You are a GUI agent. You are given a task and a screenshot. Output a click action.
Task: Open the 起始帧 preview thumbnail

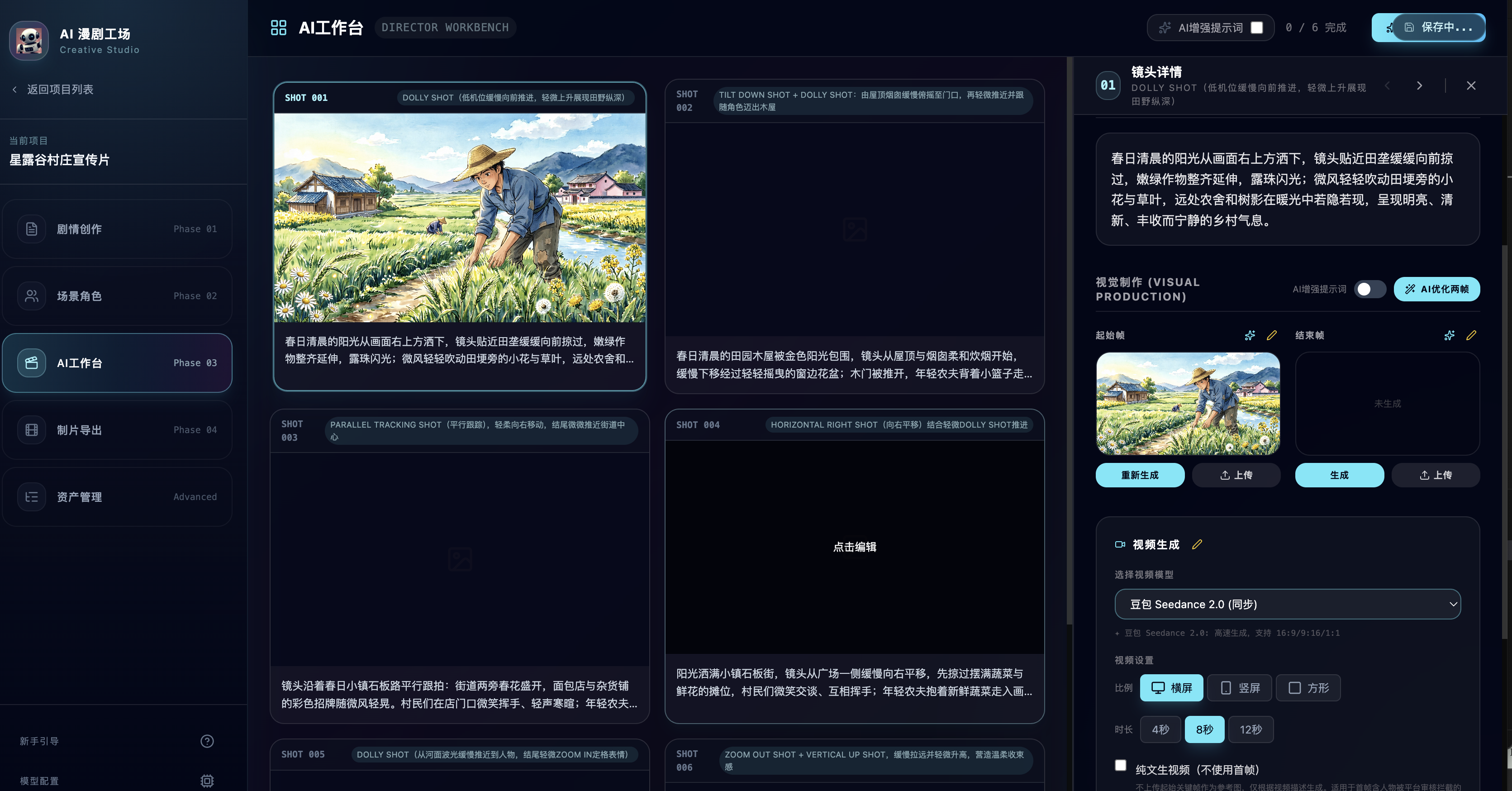1188,404
